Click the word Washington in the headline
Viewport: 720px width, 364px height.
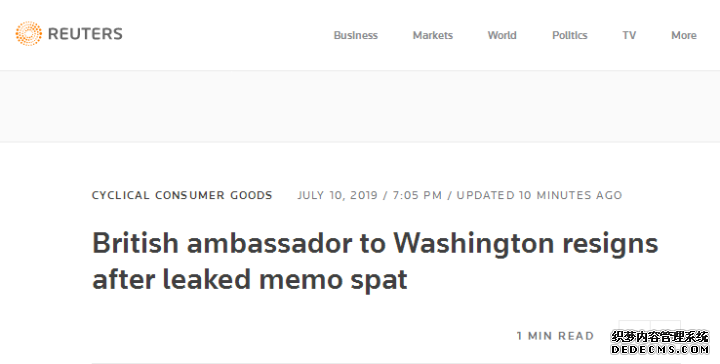point(473,243)
